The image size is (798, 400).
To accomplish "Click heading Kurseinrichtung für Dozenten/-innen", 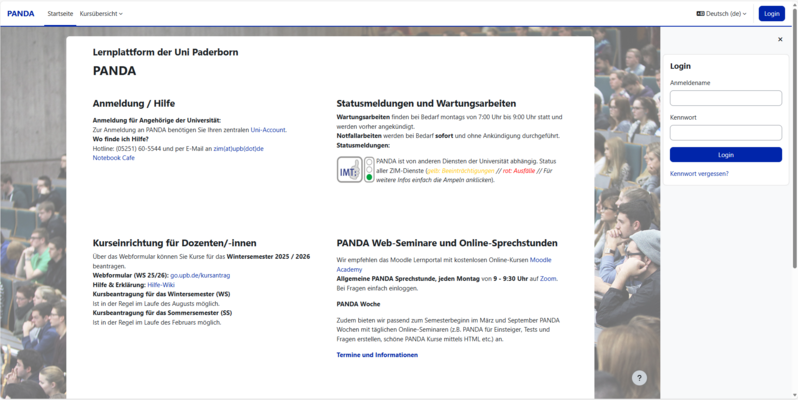I will click(175, 243).
